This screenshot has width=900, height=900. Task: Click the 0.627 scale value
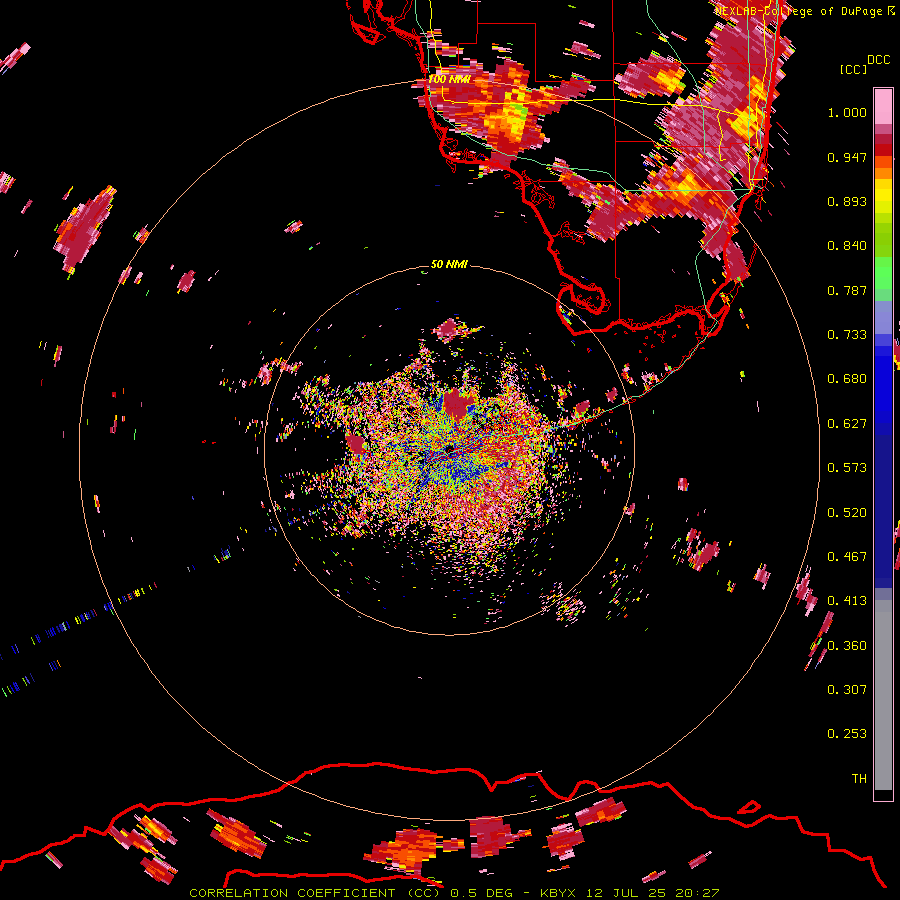(x=847, y=424)
